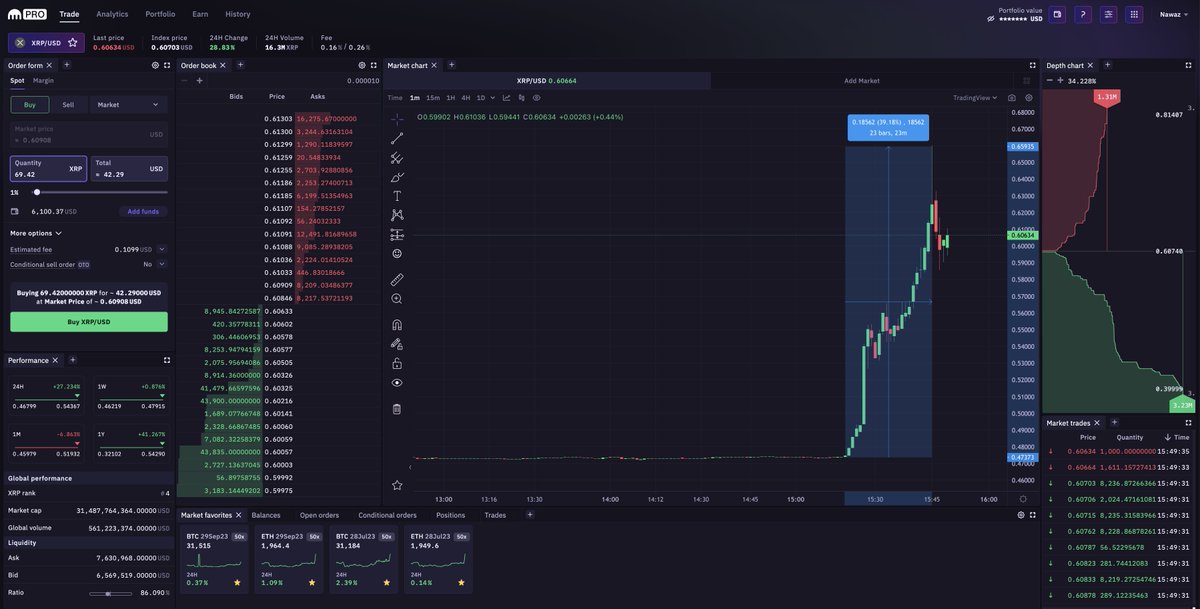This screenshot has width=1200, height=609.
Task: Open the help icon in the top bar
Action: tap(1082, 12)
